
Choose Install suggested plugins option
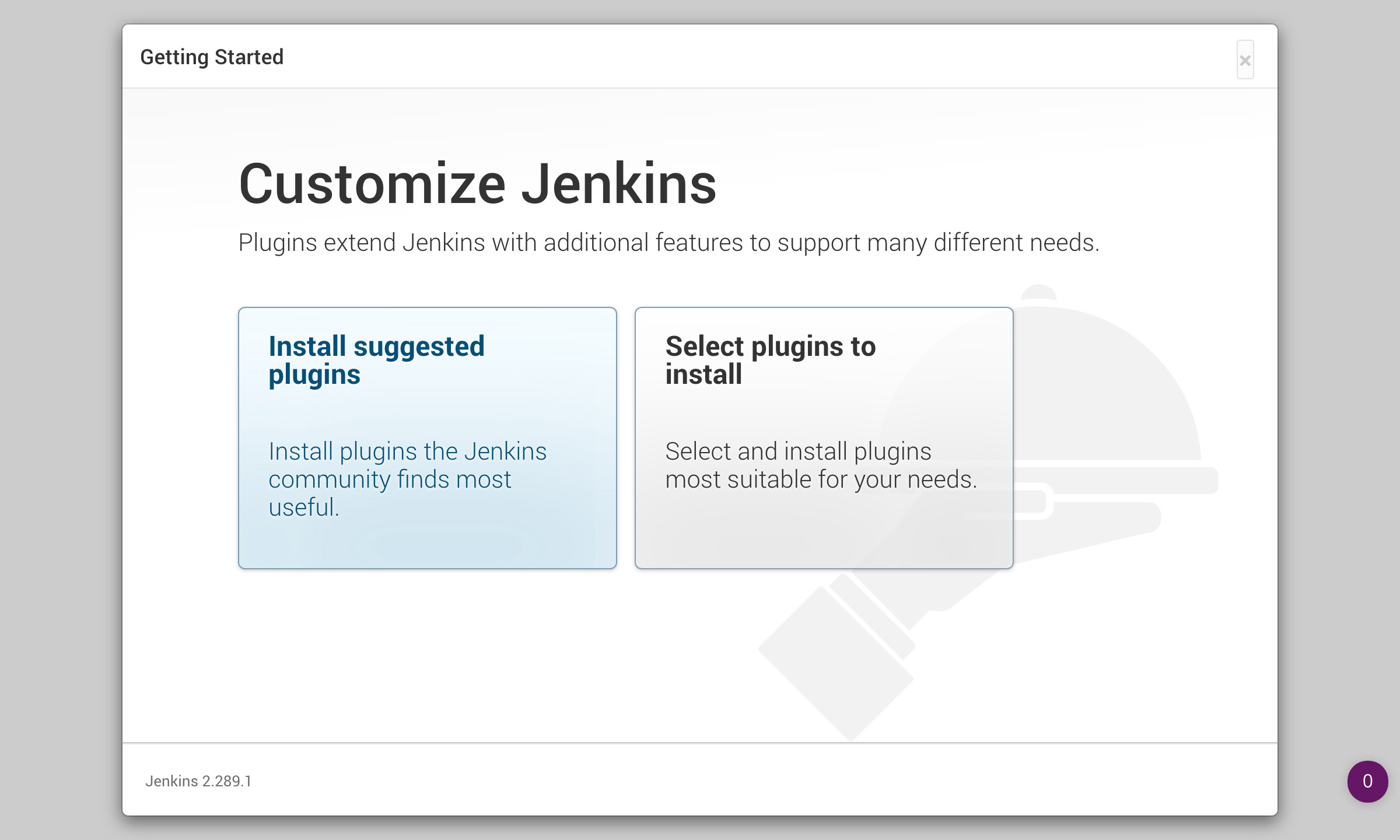427,437
